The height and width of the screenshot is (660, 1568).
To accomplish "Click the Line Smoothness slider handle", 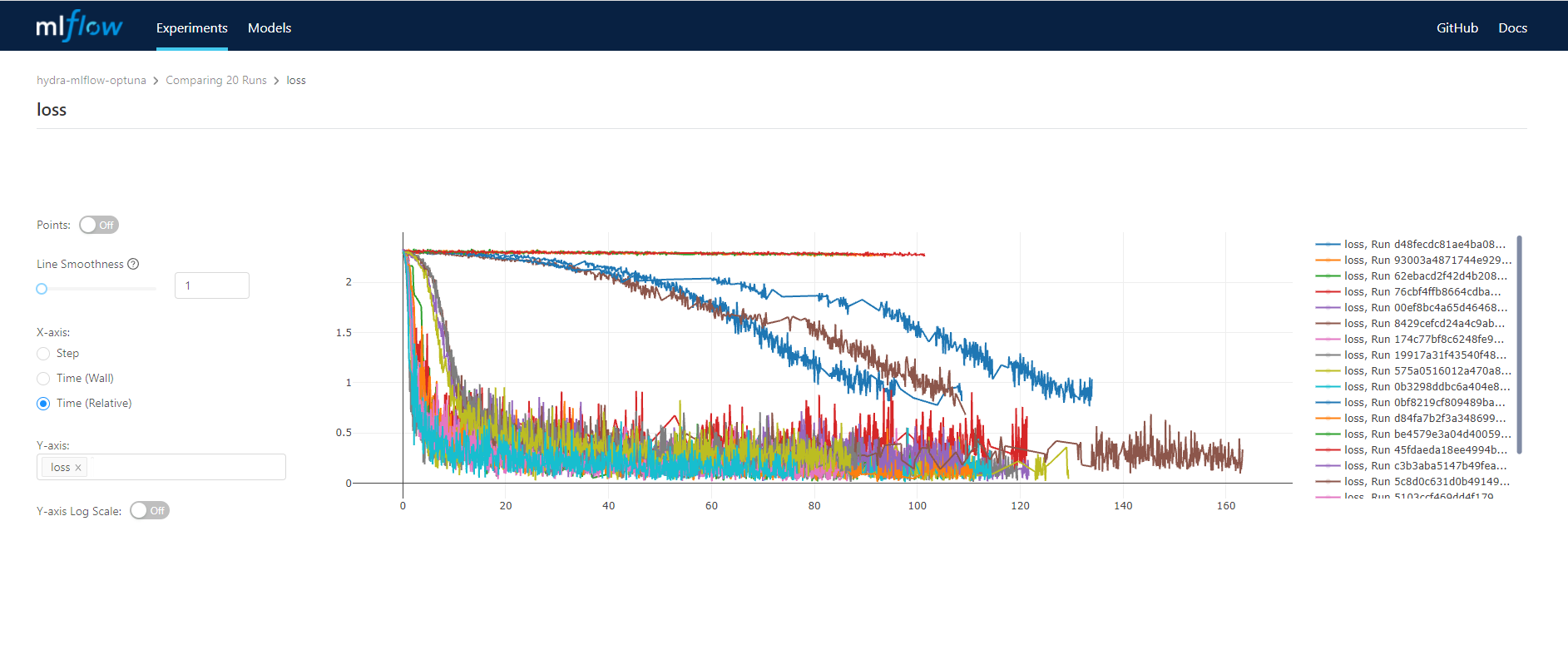I will [x=42, y=289].
